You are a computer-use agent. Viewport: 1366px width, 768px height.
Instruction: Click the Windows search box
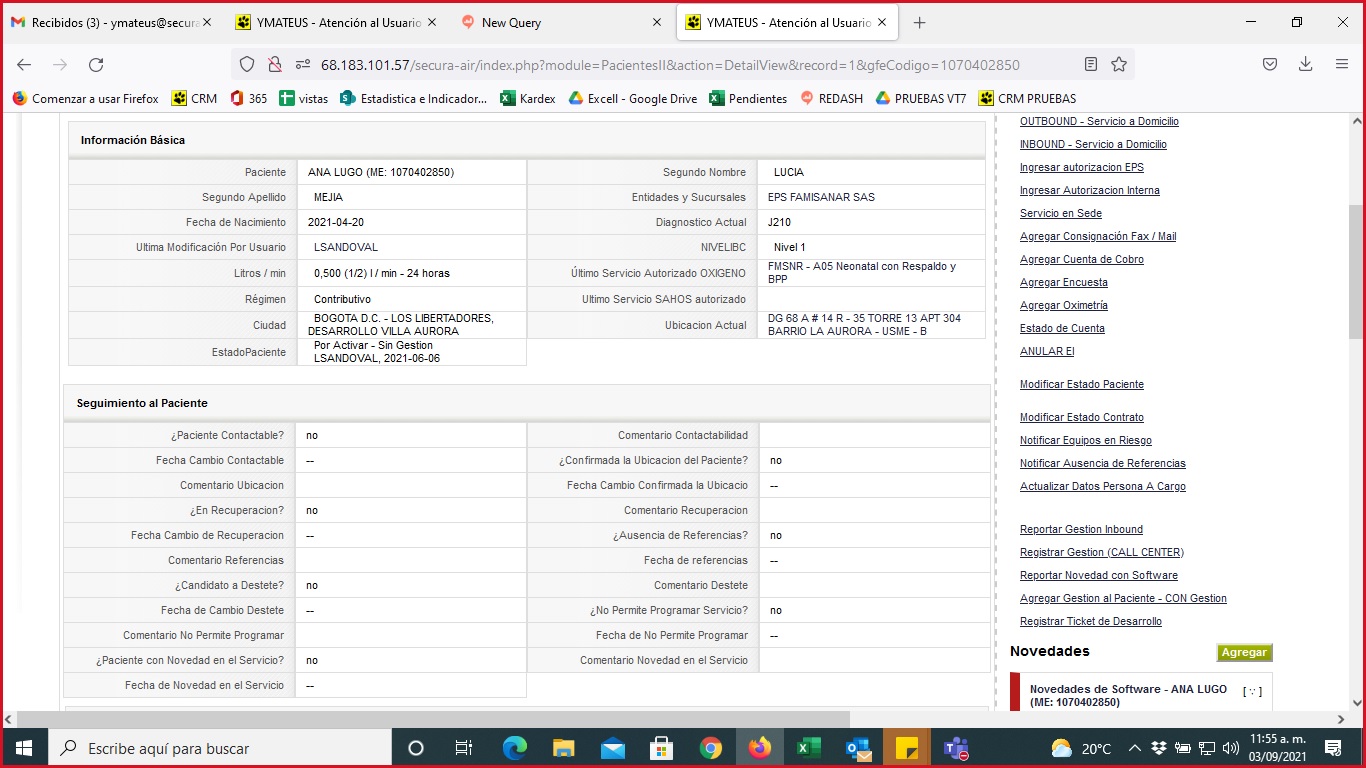pyautogui.click(x=219, y=748)
